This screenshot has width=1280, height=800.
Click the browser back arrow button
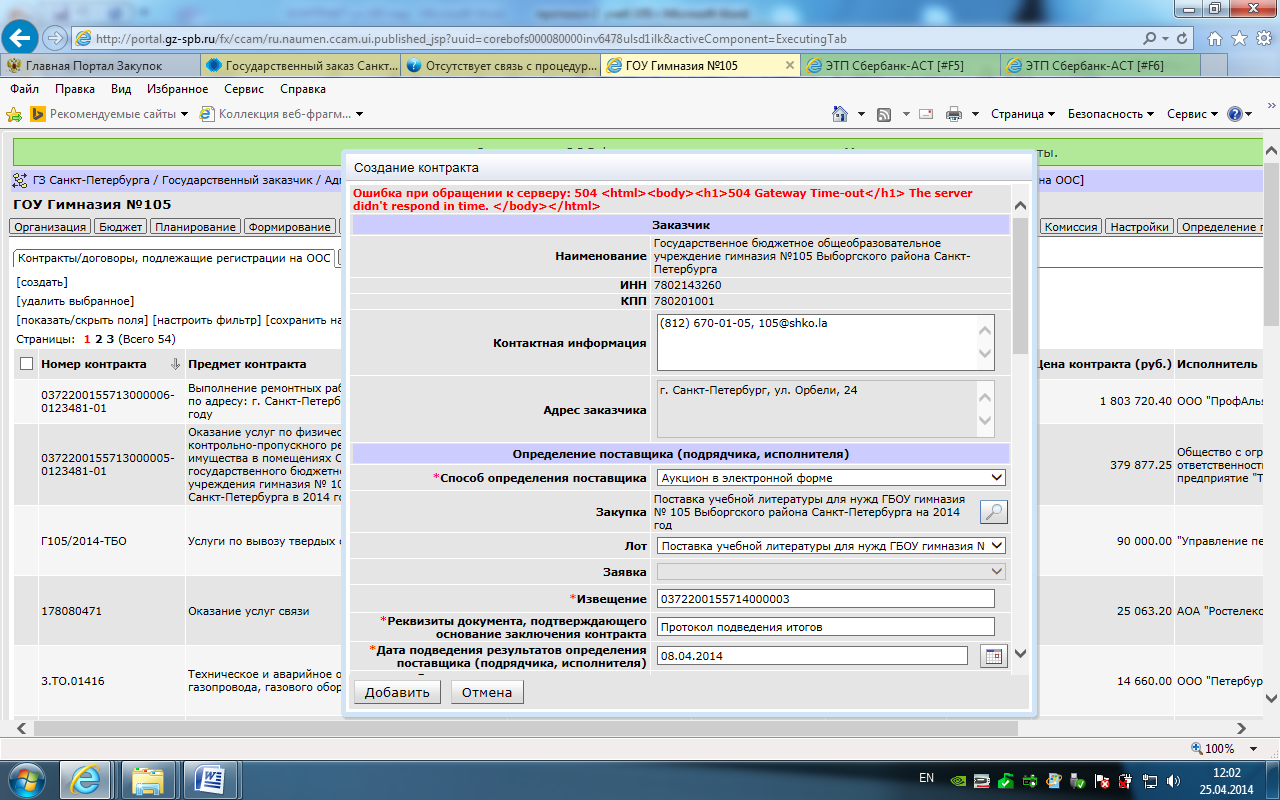(21, 38)
